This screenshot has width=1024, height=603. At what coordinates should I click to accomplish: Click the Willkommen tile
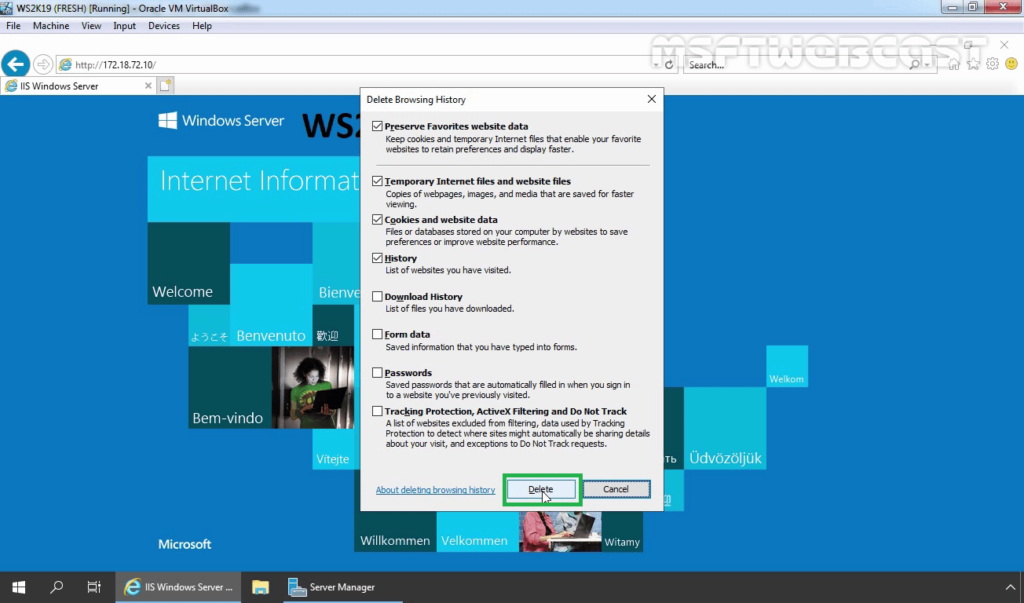395,531
